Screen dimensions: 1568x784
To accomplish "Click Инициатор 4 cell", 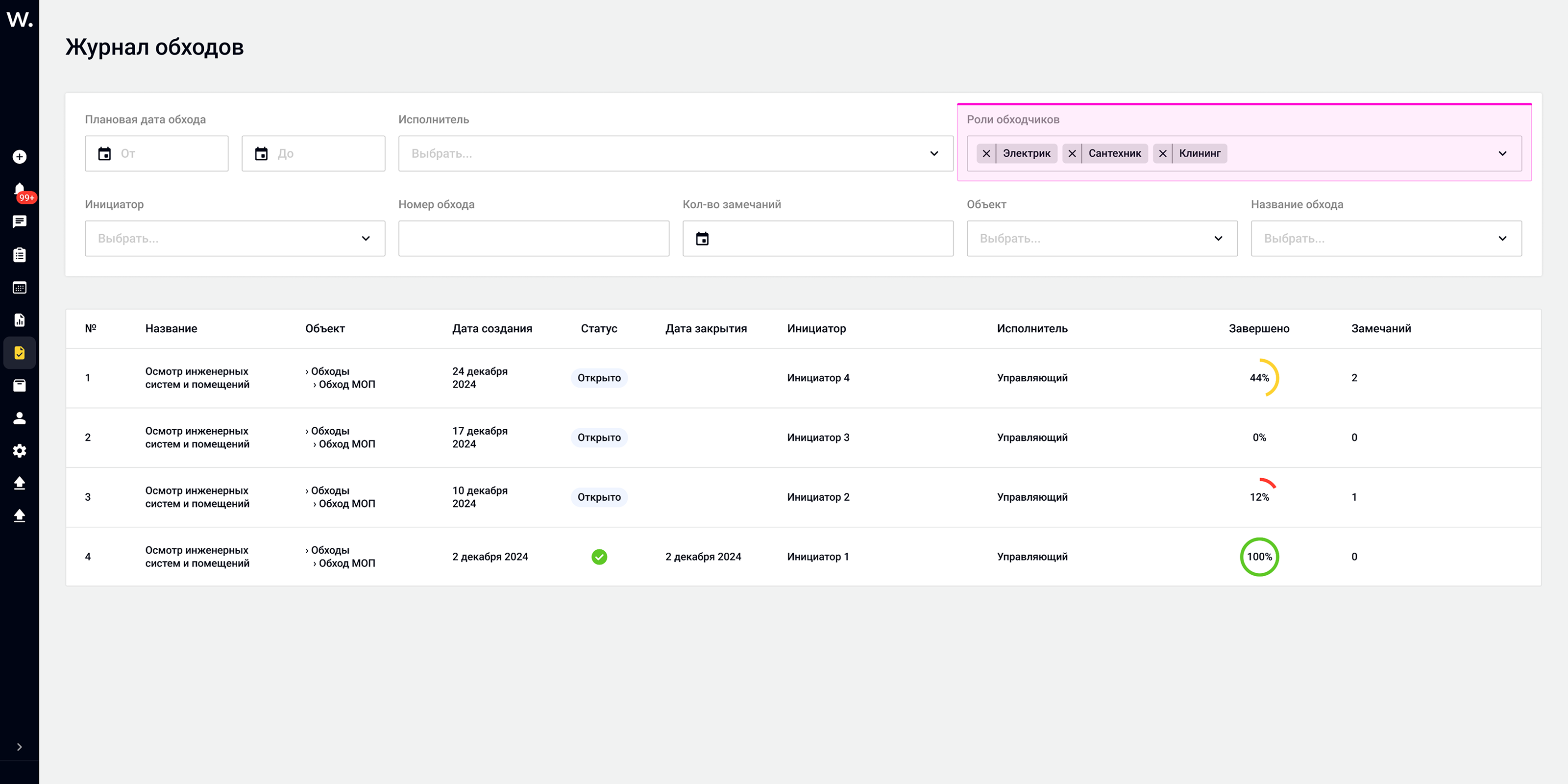I will point(818,378).
